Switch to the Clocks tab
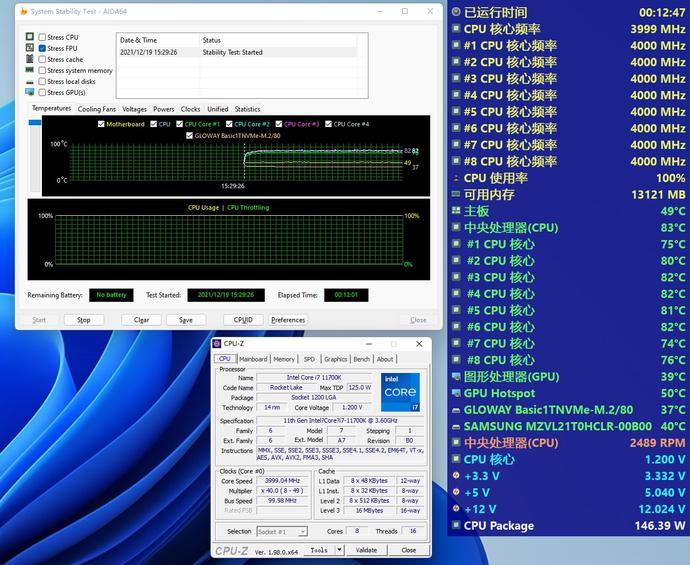Image resolution: width=690 pixels, height=565 pixels. (x=190, y=109)
